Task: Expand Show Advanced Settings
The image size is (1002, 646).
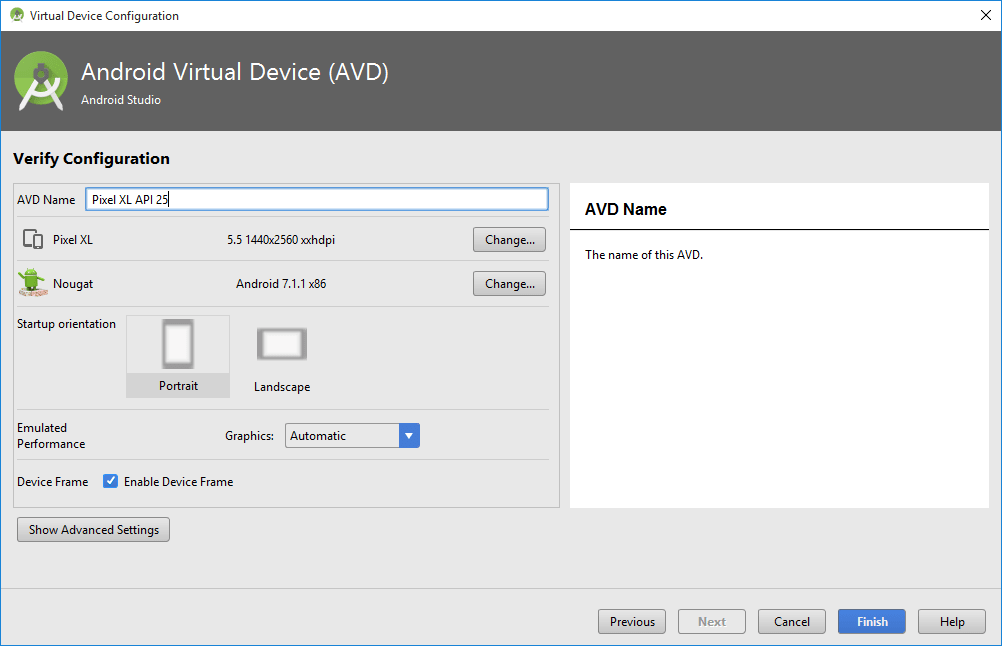Action: coord(93,530)
